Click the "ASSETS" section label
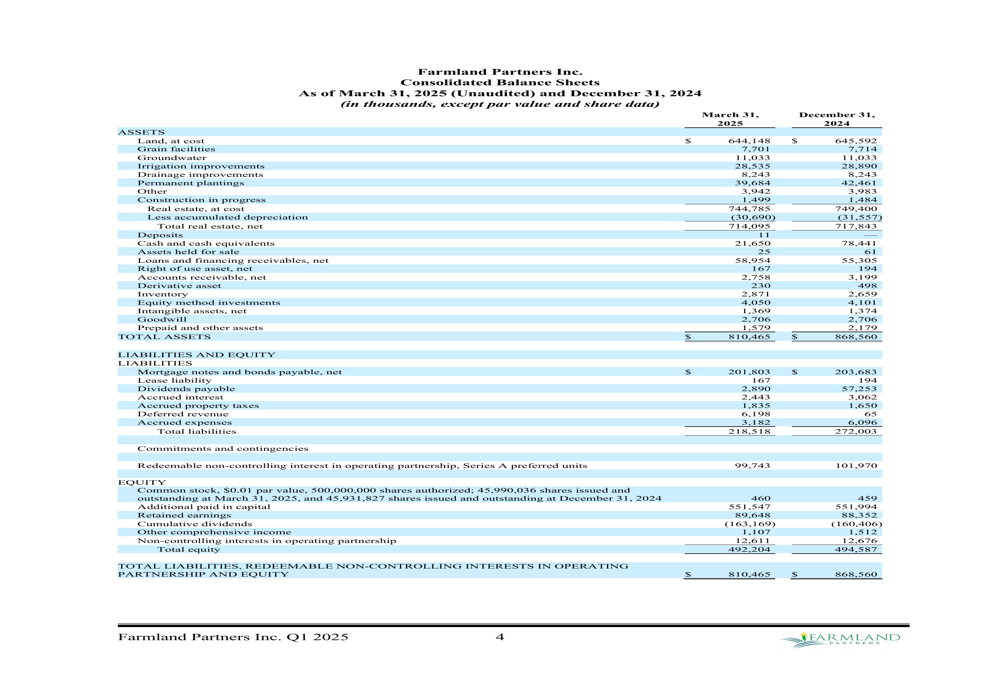The height and width of the screenshot is (685, 1000). tap(142, 132)
